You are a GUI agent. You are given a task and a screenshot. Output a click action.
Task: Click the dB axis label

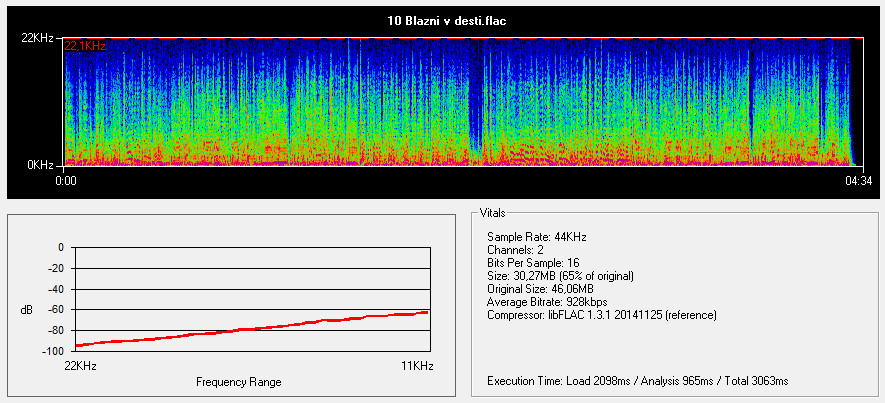(x=26, y=310)
